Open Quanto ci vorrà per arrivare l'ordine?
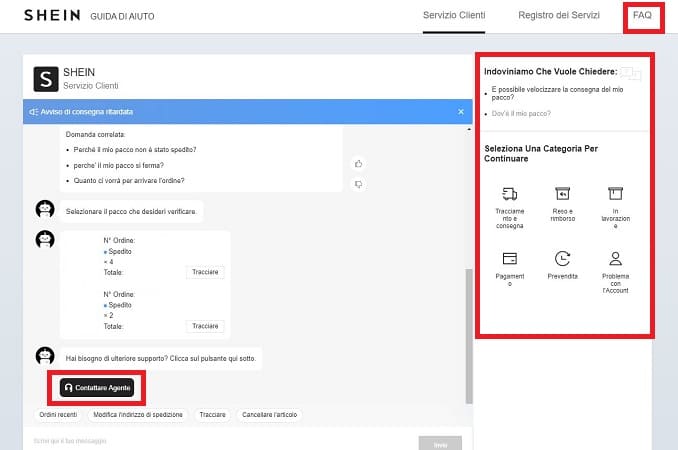 pos(129,180)
